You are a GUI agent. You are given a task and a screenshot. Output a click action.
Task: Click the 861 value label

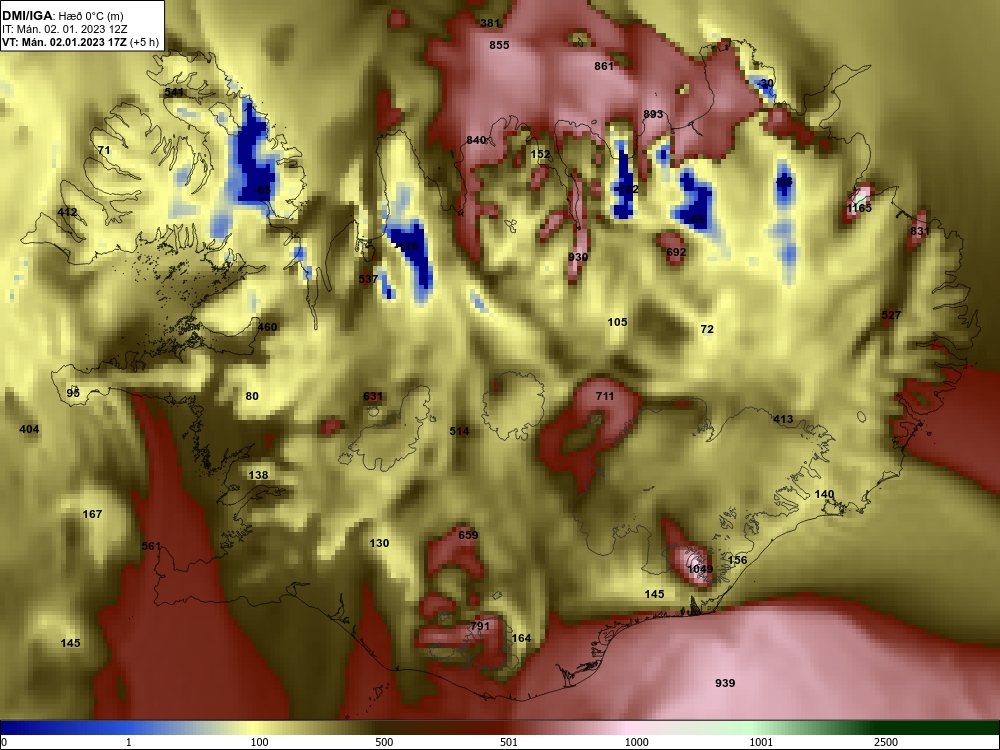(x=604, y=66)
